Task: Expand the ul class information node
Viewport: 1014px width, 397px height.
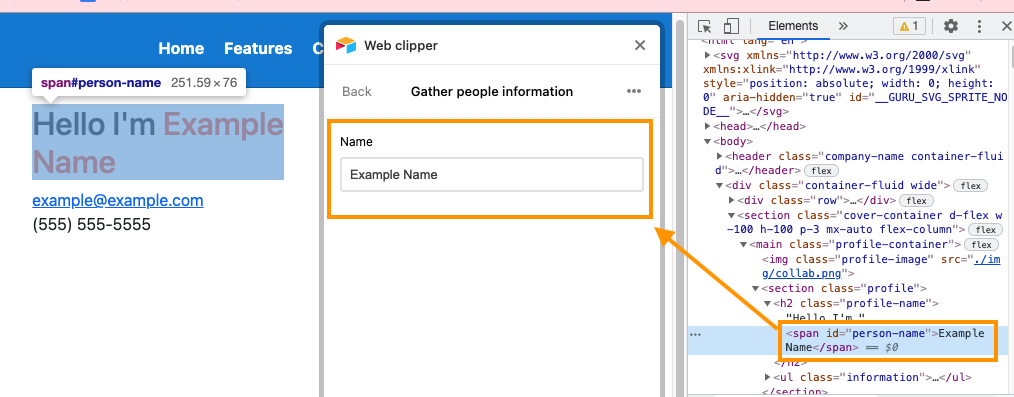Action: click(768, 377)
